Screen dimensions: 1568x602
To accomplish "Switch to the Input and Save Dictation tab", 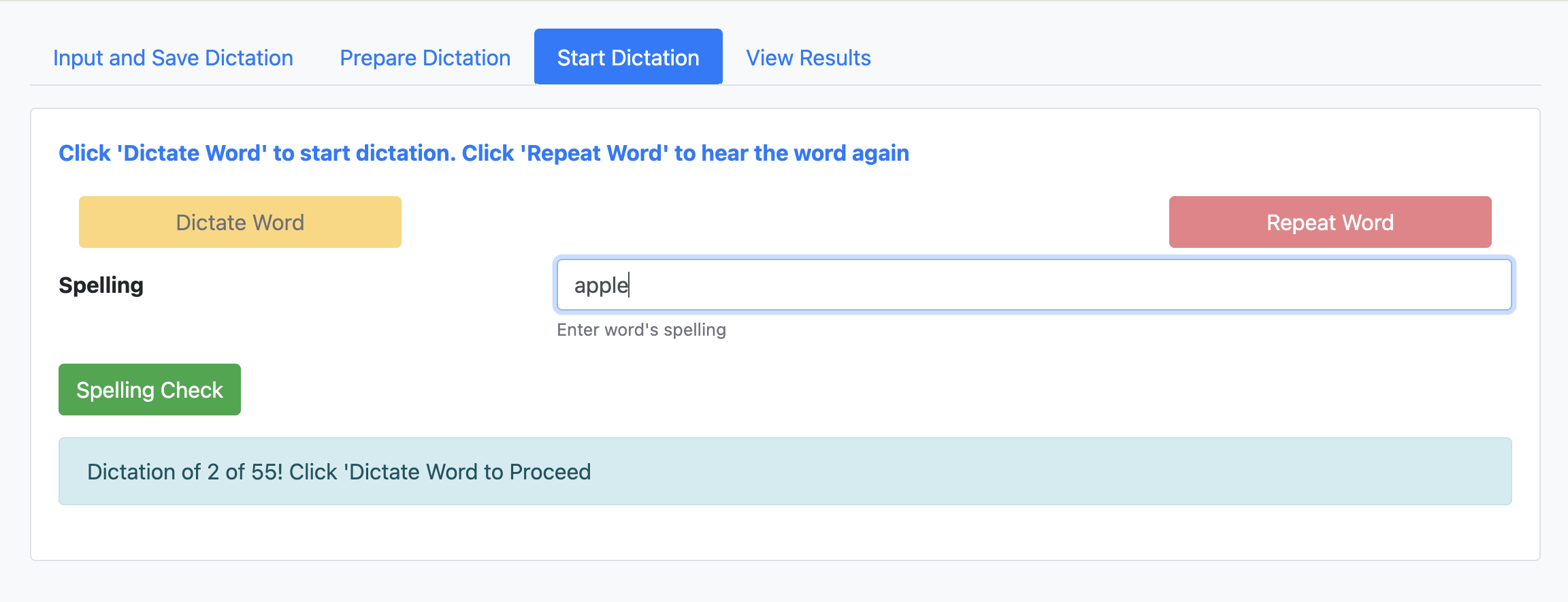I will (x=173, y=57).
